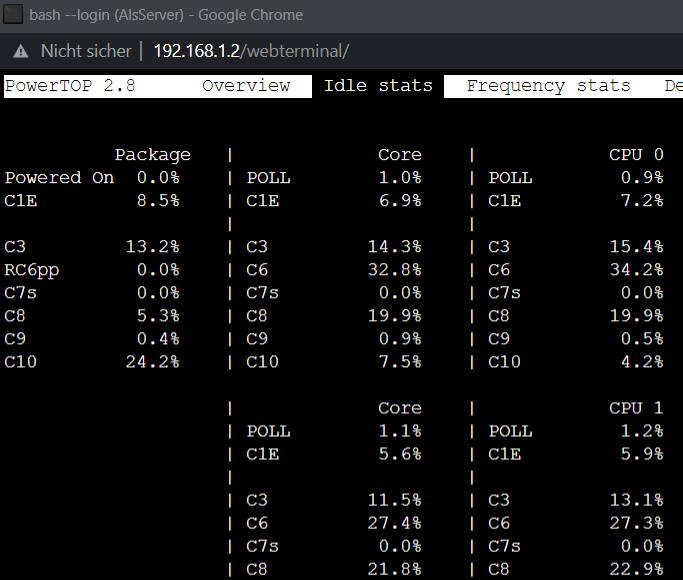
Task: Click the second Core column header
Action: [x=400, y=408]
